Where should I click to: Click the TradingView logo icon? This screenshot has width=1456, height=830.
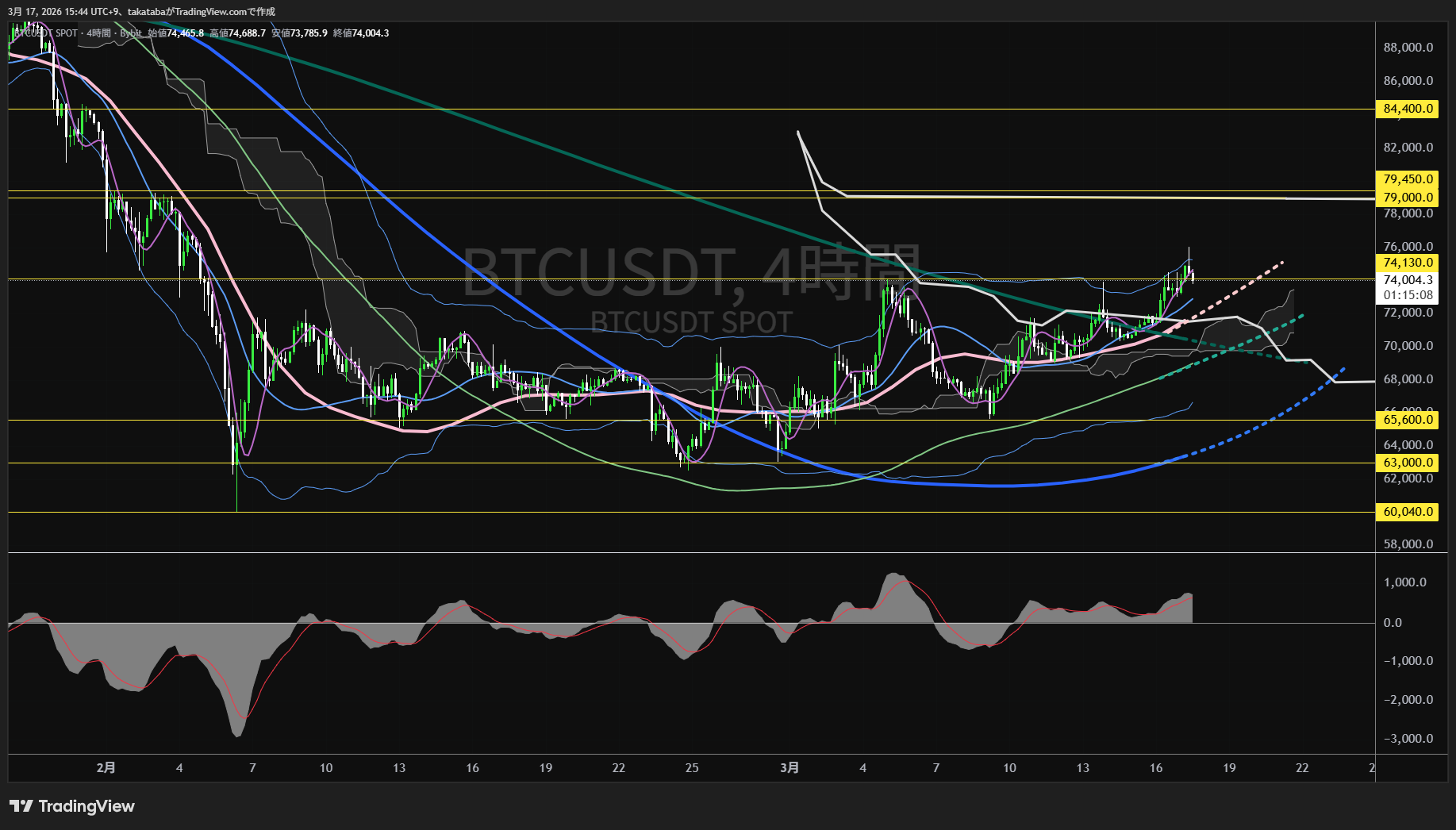21,806
